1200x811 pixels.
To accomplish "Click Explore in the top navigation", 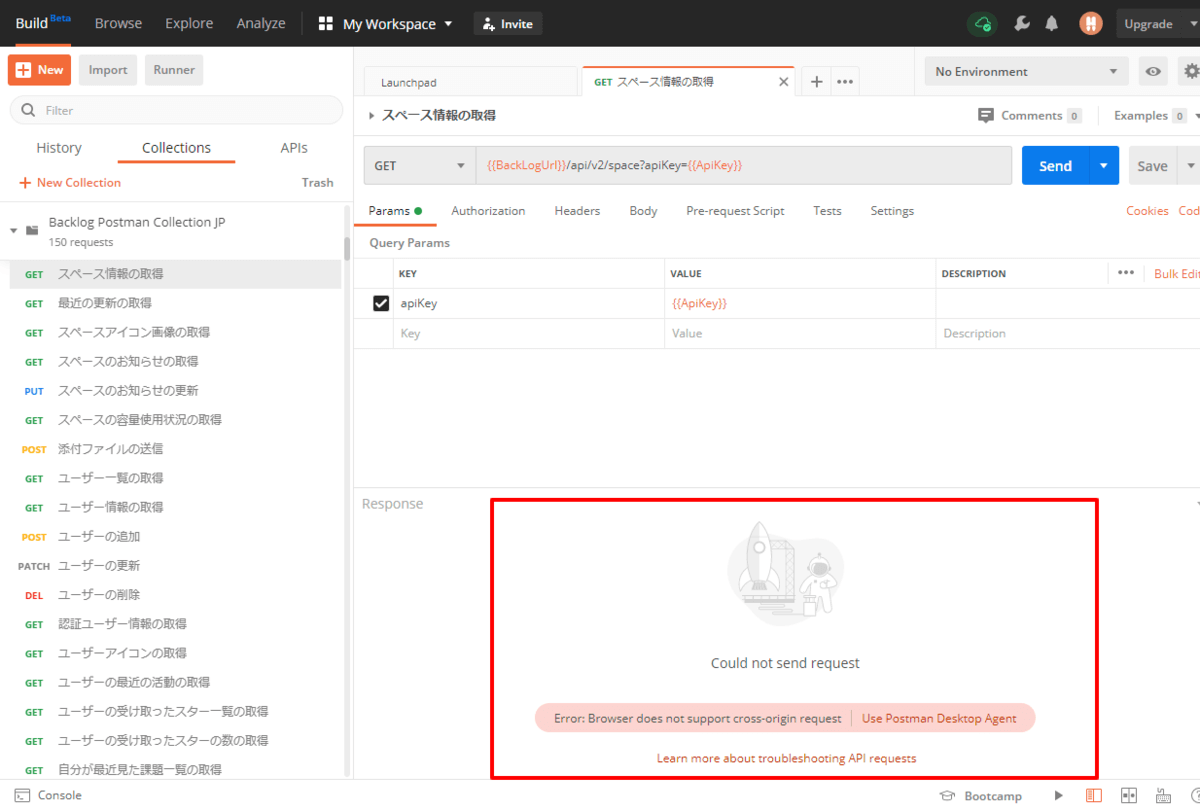I will pos(189,23).
